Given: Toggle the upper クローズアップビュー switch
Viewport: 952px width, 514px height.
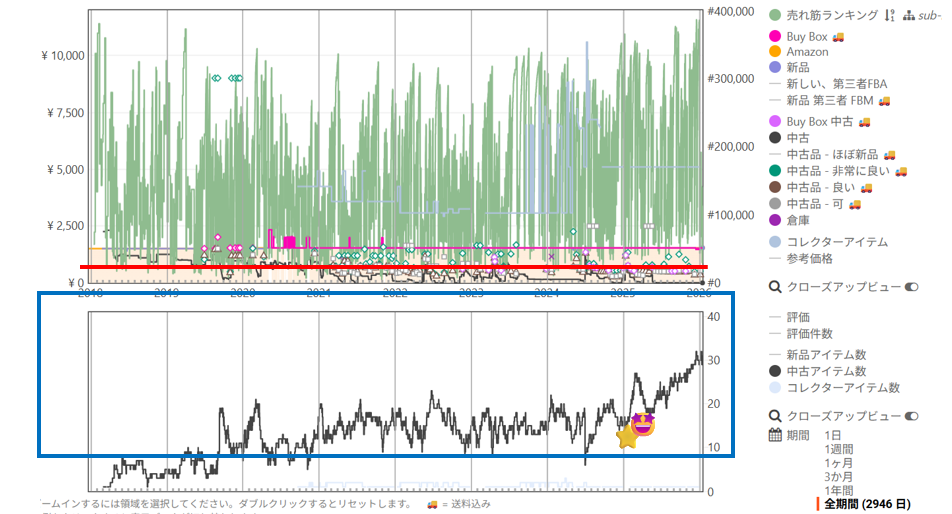Looking at the screenshot, I should click(x=911, y=287).
